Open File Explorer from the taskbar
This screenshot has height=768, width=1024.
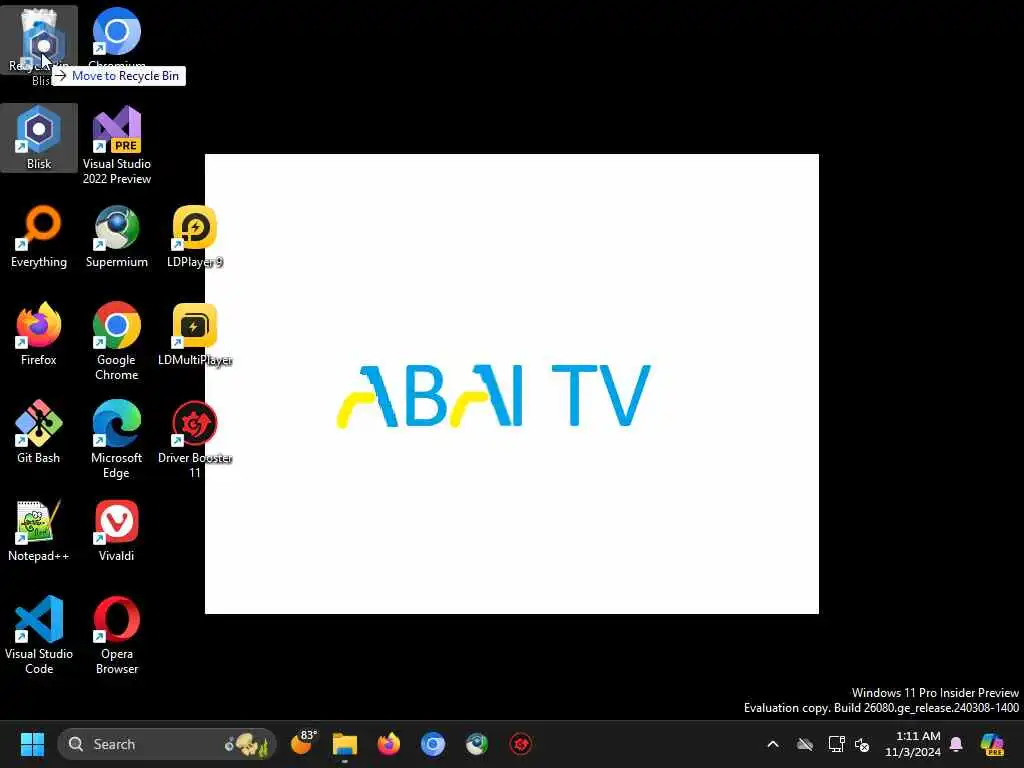(x=345, y=744)
